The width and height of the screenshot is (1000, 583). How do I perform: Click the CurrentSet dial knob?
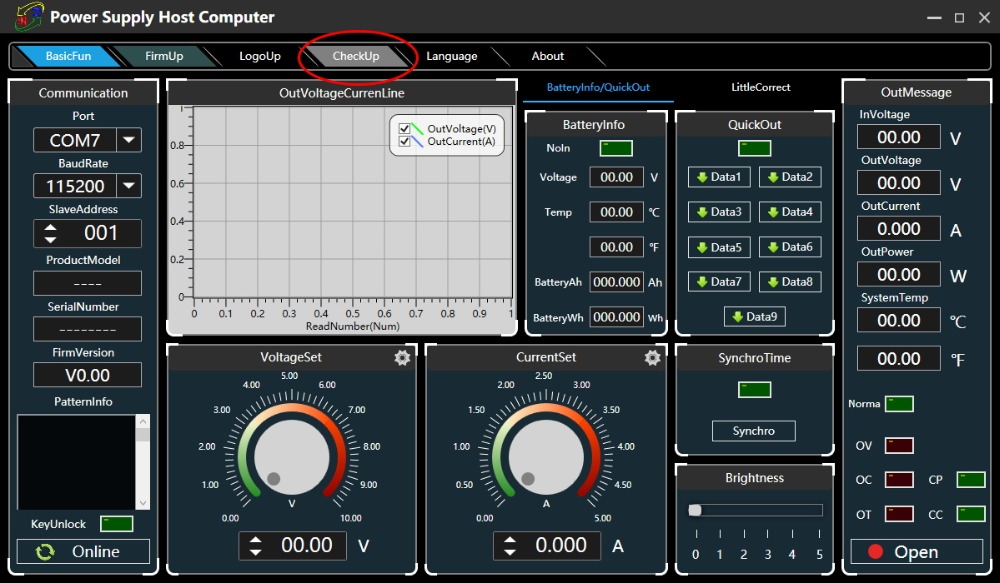(x=546, y=457)
